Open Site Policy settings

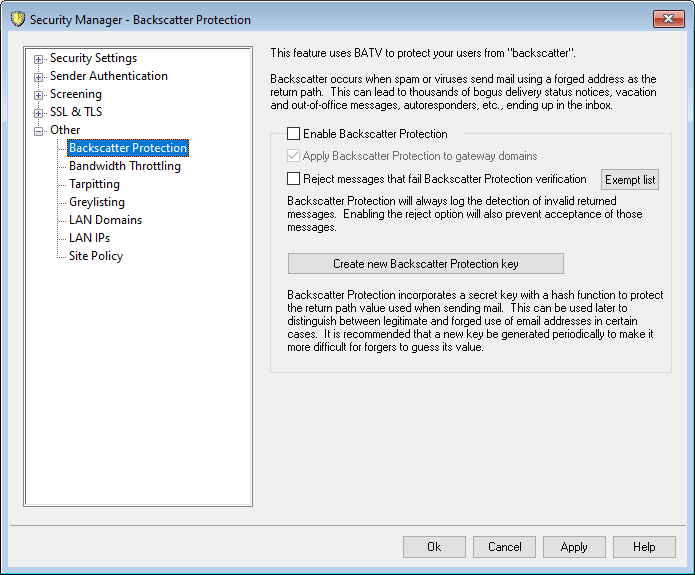96,256
